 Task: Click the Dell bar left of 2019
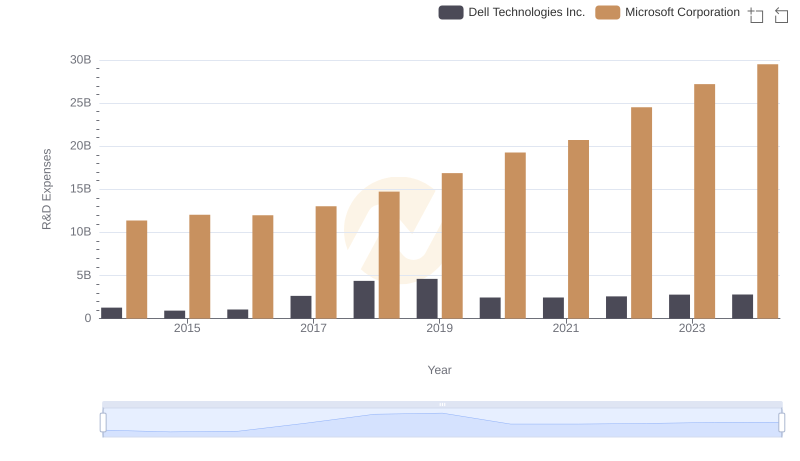[x=427, y=299]
